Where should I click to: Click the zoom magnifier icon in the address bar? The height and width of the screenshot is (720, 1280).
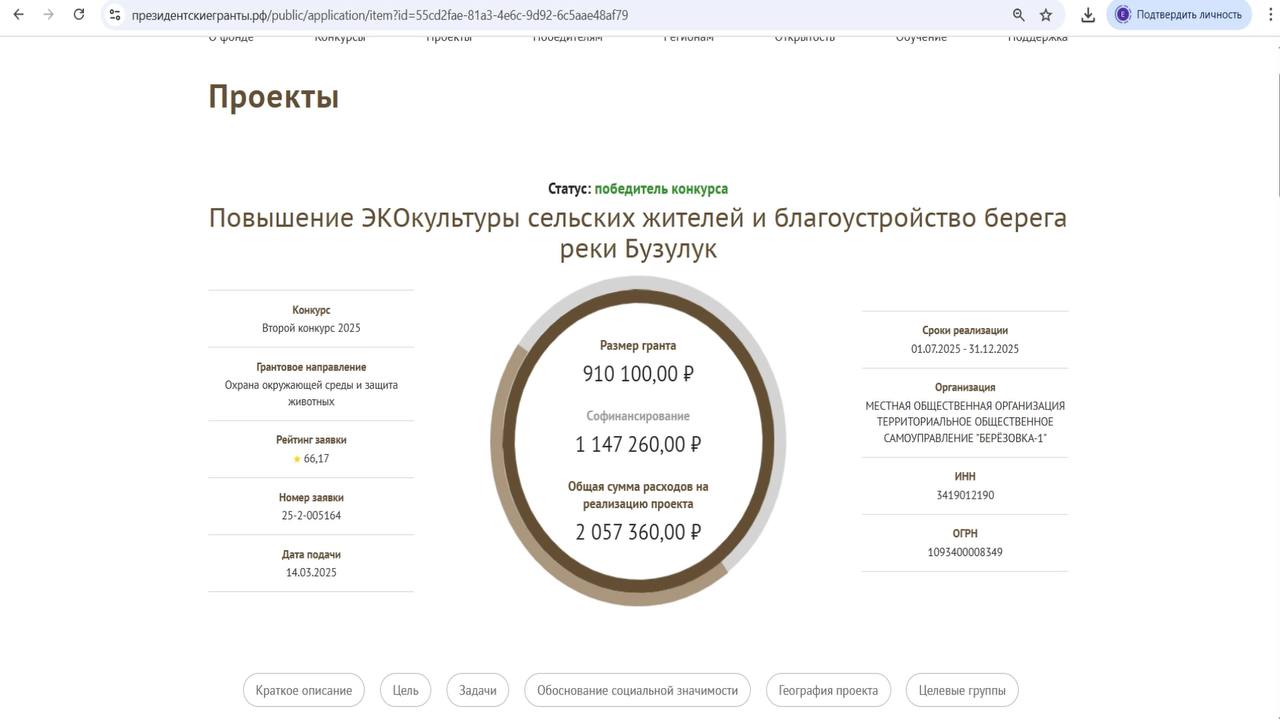pos(1018,15)
